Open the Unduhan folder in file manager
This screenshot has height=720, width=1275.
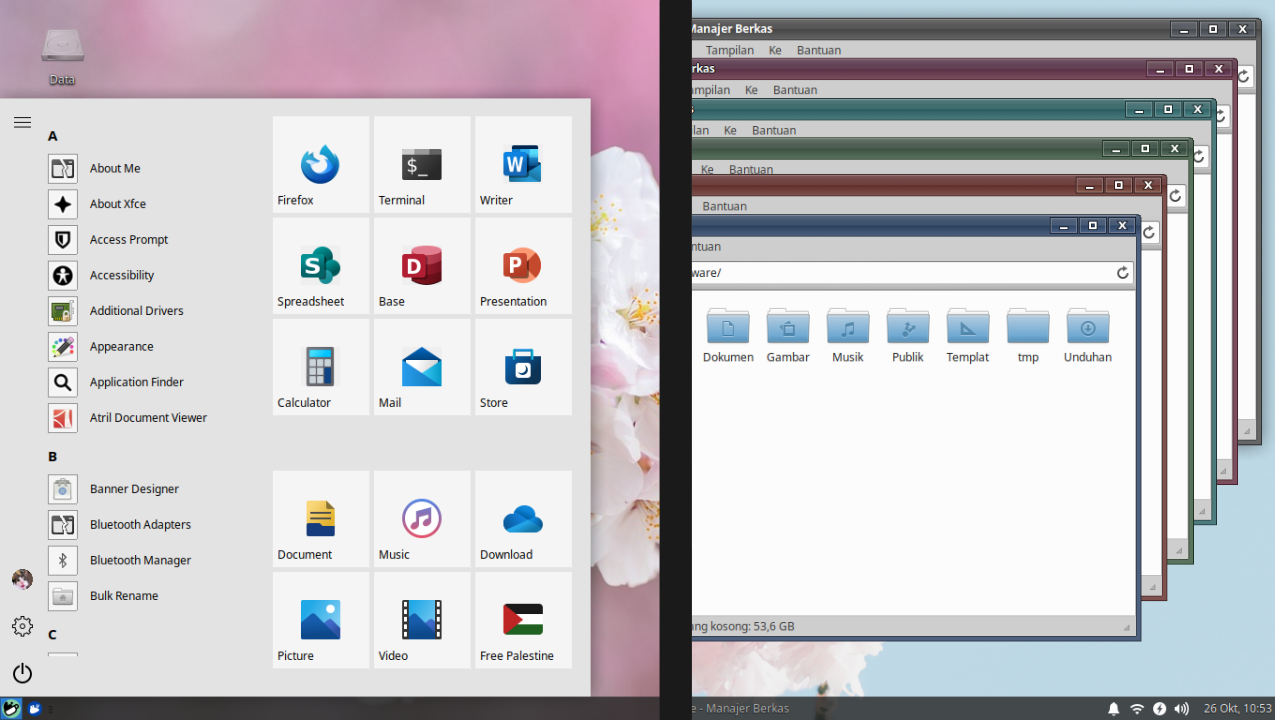coord(1088,336)
